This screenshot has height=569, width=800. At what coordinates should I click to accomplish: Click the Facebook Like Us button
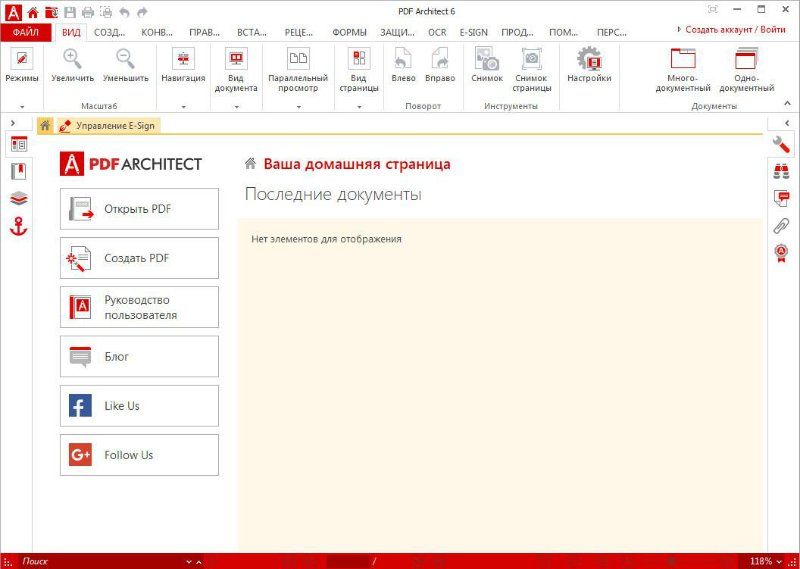[x=139, y=406]
